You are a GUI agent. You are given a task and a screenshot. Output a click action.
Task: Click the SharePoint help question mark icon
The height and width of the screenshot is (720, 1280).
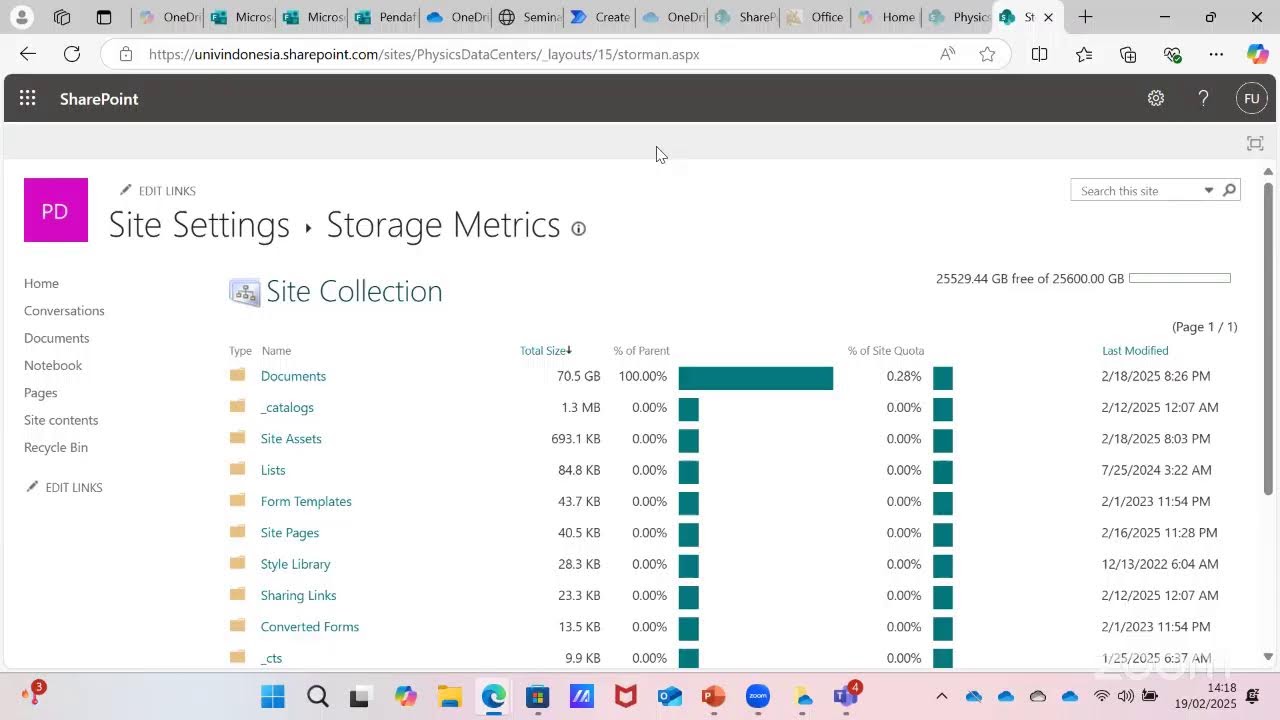(x=1203, y=98)
